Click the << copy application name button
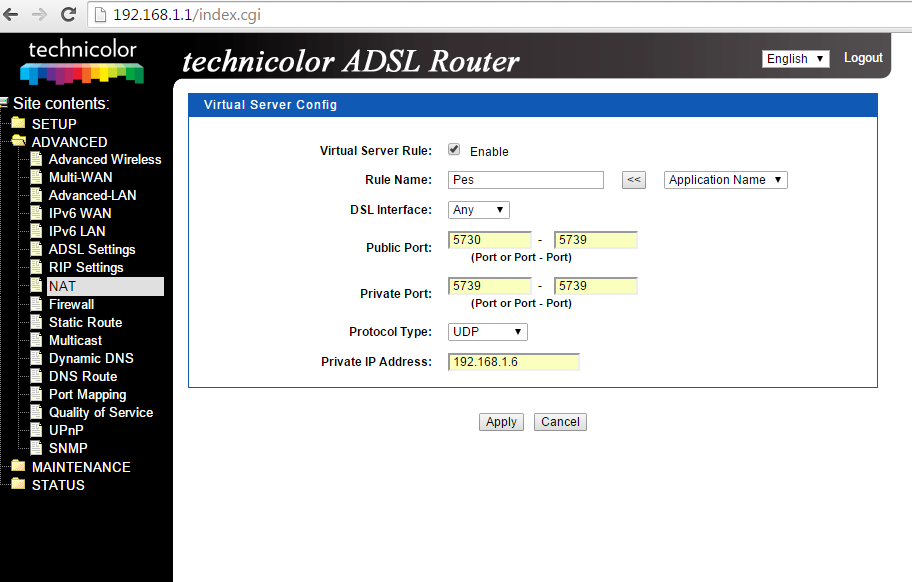 click(633, 180)
